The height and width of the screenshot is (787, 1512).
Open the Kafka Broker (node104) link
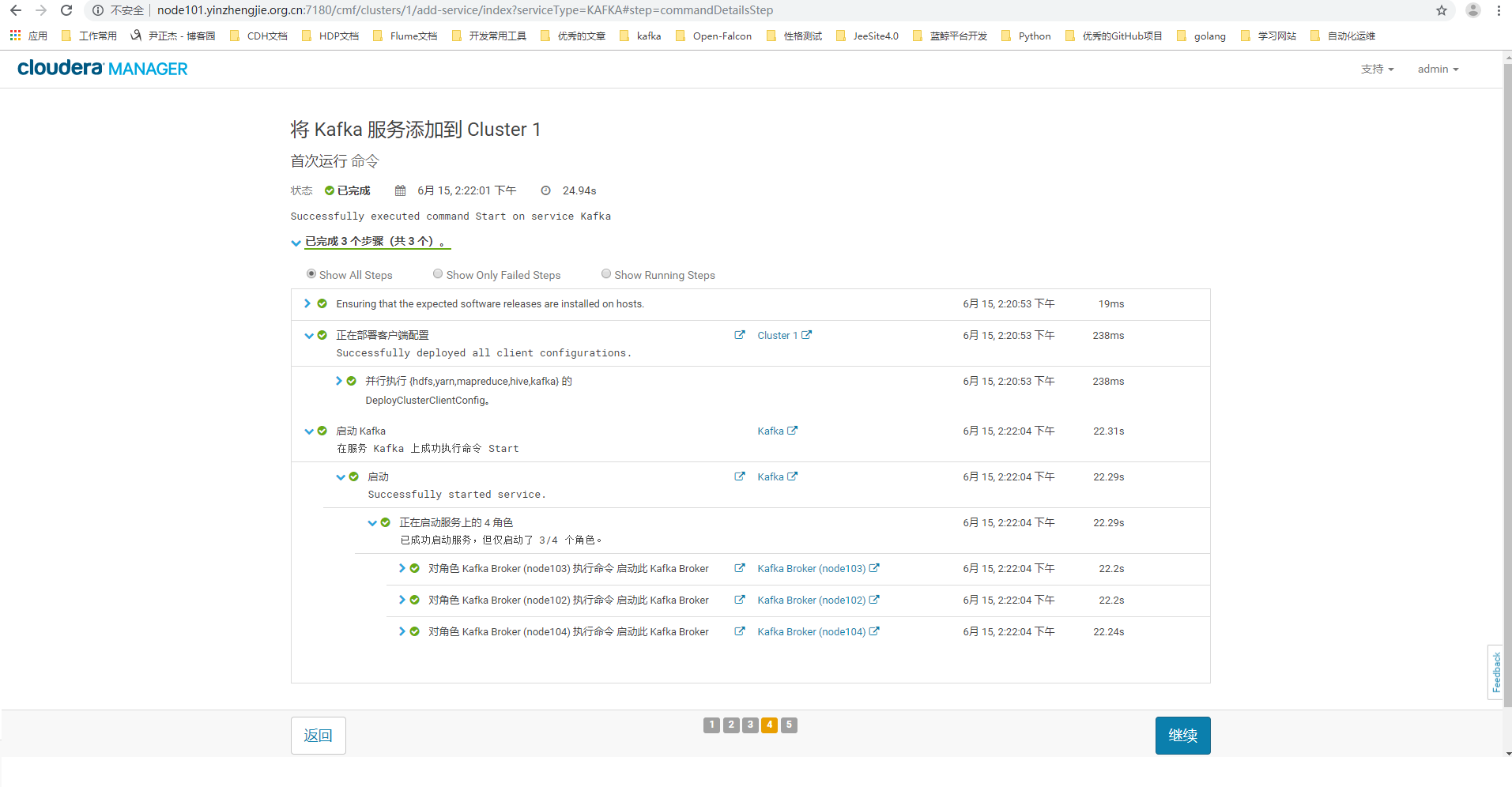point(811,631)
